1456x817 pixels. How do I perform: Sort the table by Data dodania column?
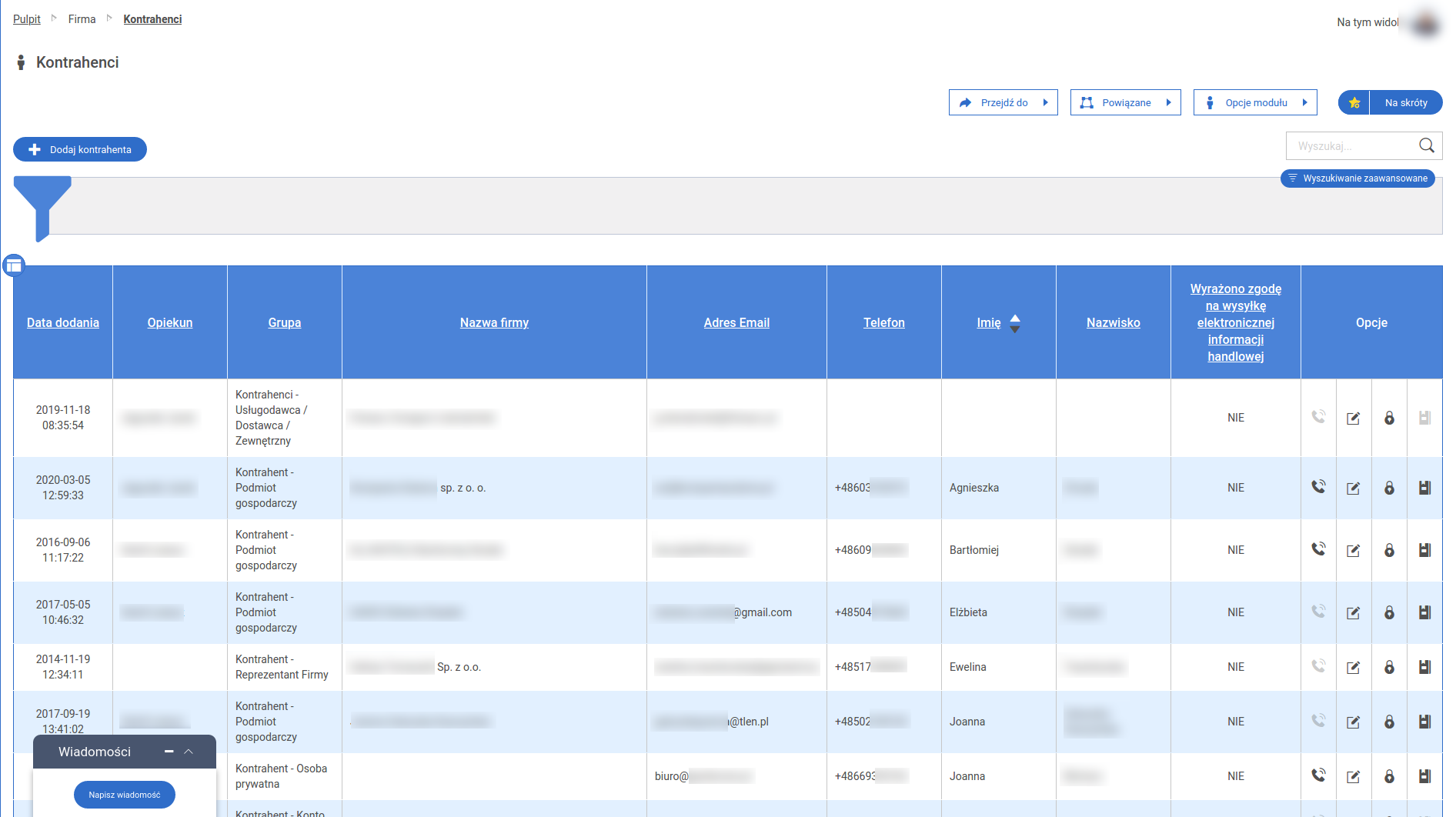pyautogui.click(x=63, y=322)
